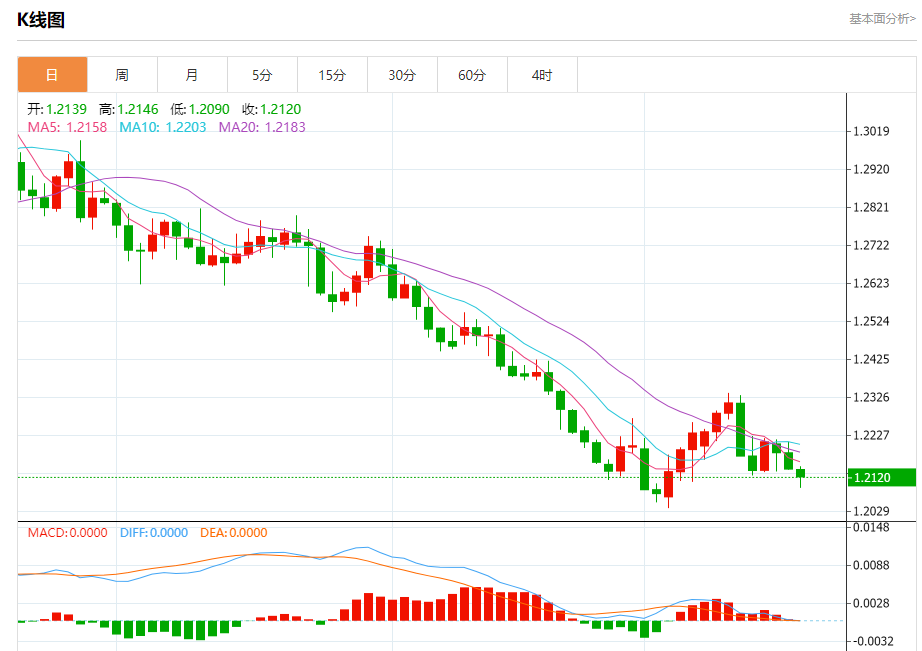Open the 30分 interval tab
Image resolution: width=922 pixels, height=651 pixels.
point(402,75)
